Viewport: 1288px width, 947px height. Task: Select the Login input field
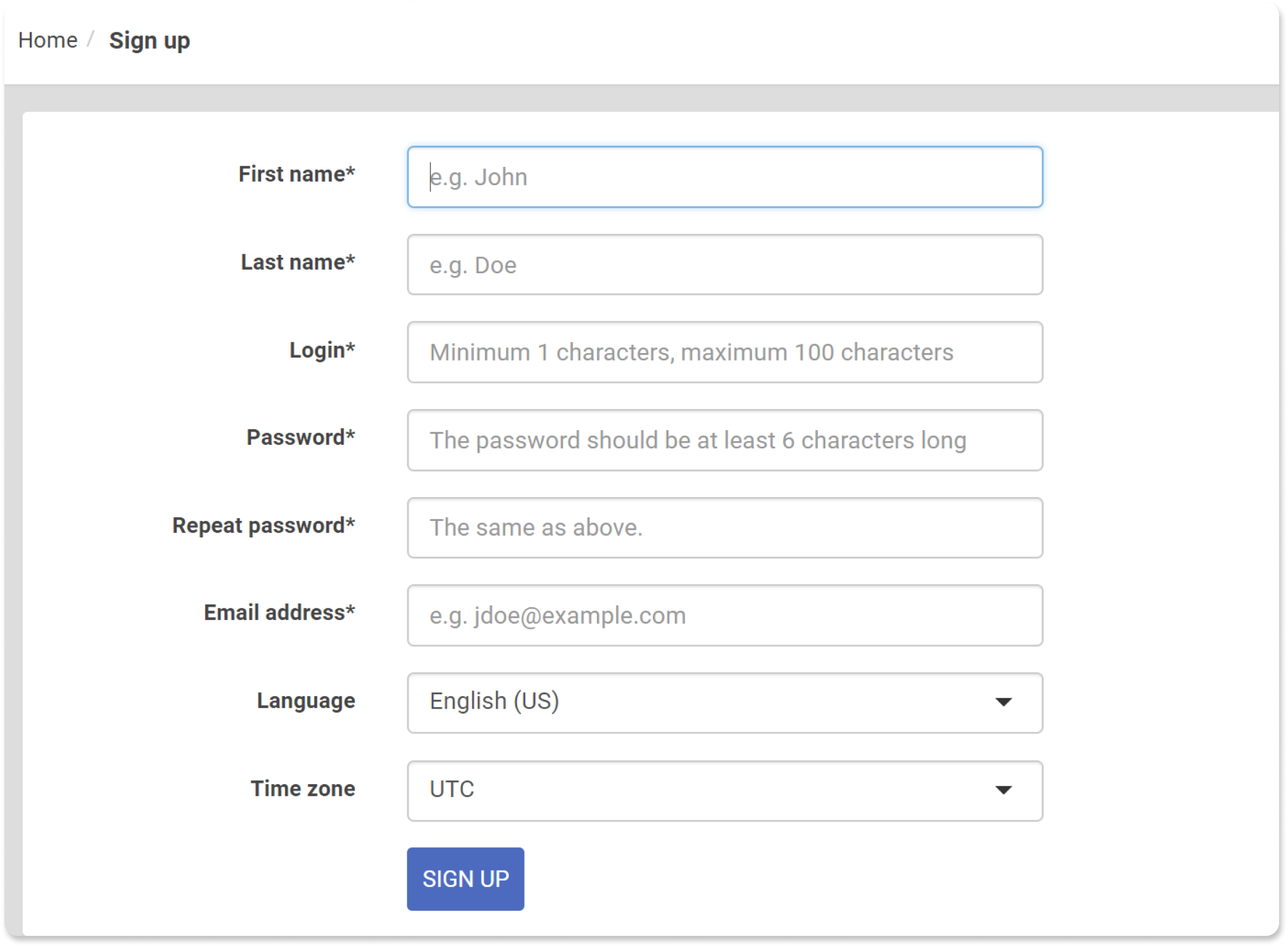724,352
